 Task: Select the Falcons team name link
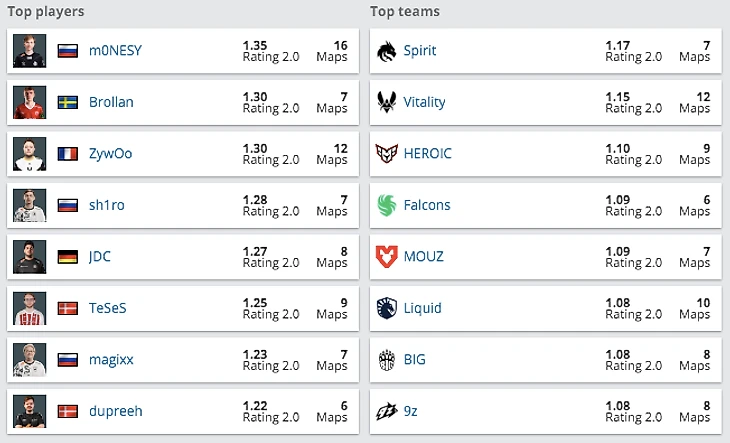pyautogui.click(x=427, y=205)
